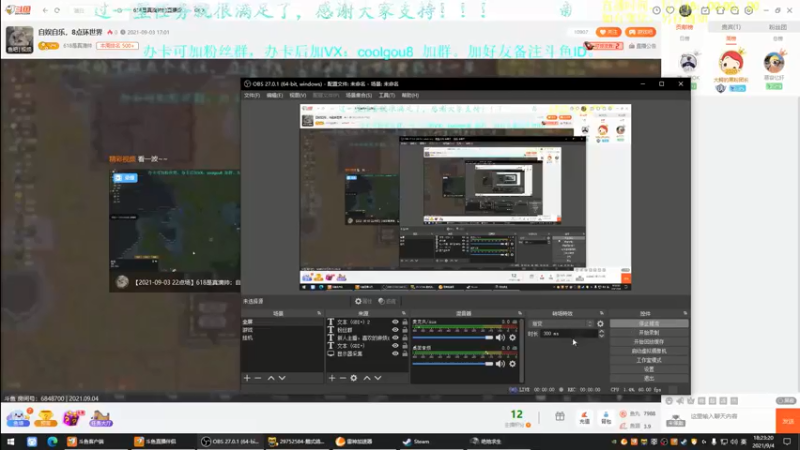This screenshot has width=800, height=450.
Task: Open the recharge icon in the bottom bar
Action: tap(585, 417)
